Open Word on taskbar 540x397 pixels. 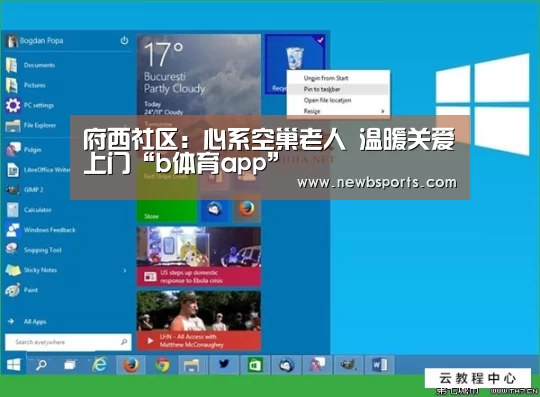click(x=380, y=365)
